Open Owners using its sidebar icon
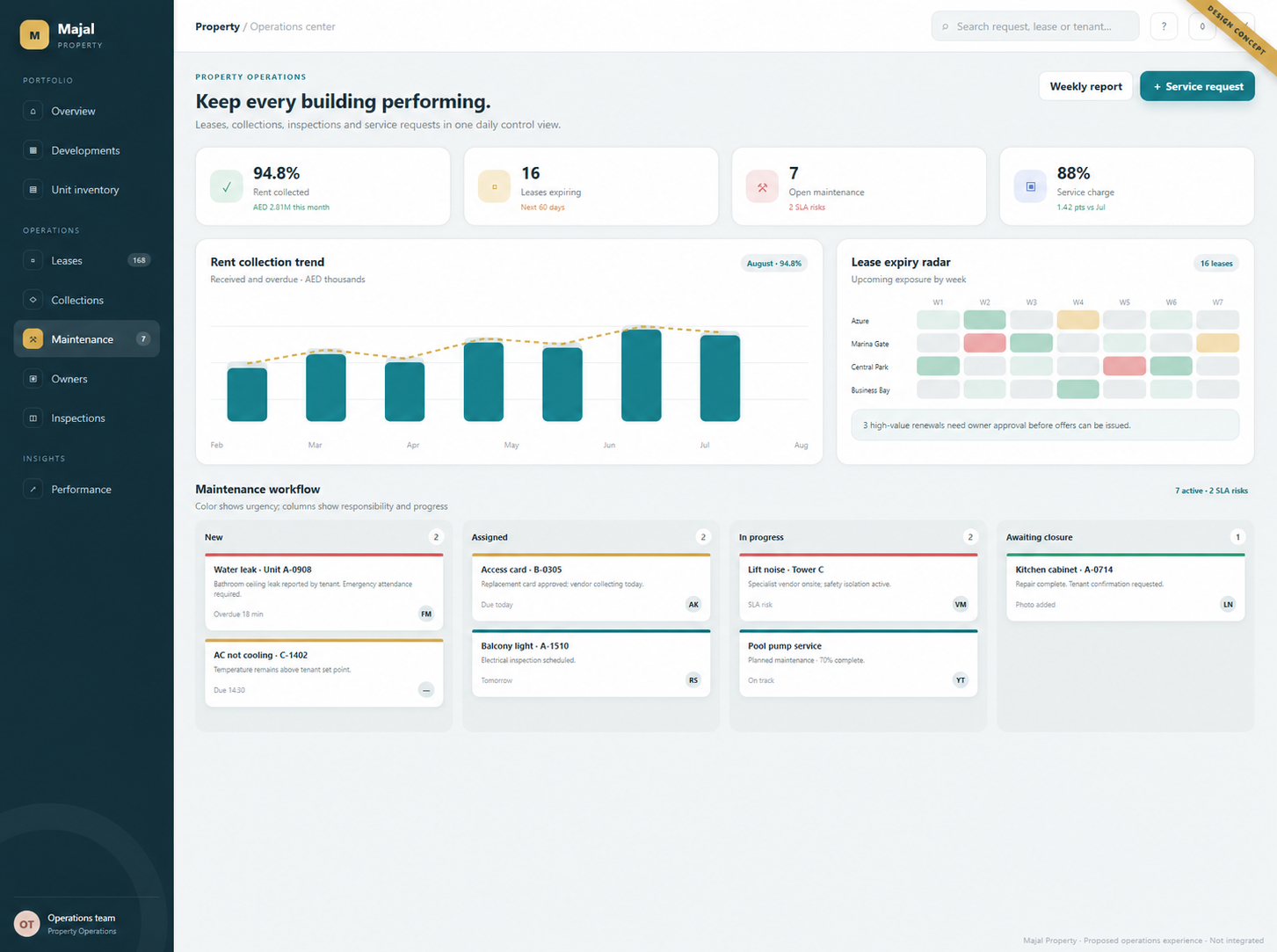This screenshot has height=952, width=1277. [33, 379]
